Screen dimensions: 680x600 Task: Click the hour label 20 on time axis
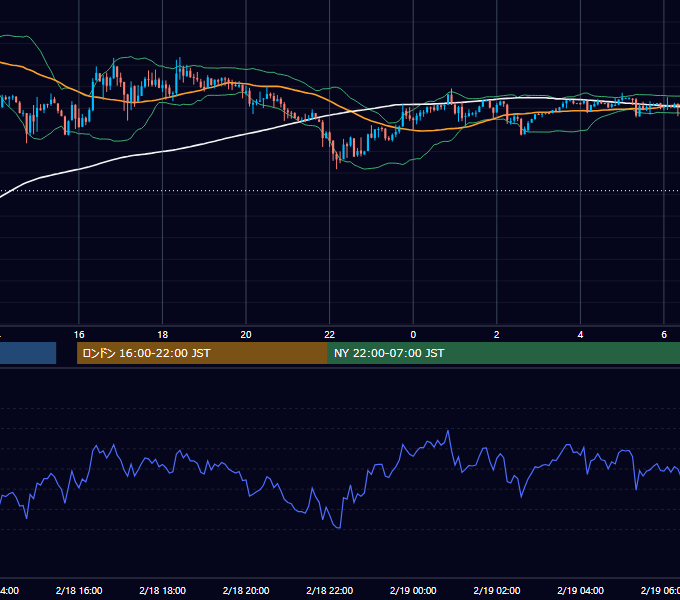click(246, 335)
